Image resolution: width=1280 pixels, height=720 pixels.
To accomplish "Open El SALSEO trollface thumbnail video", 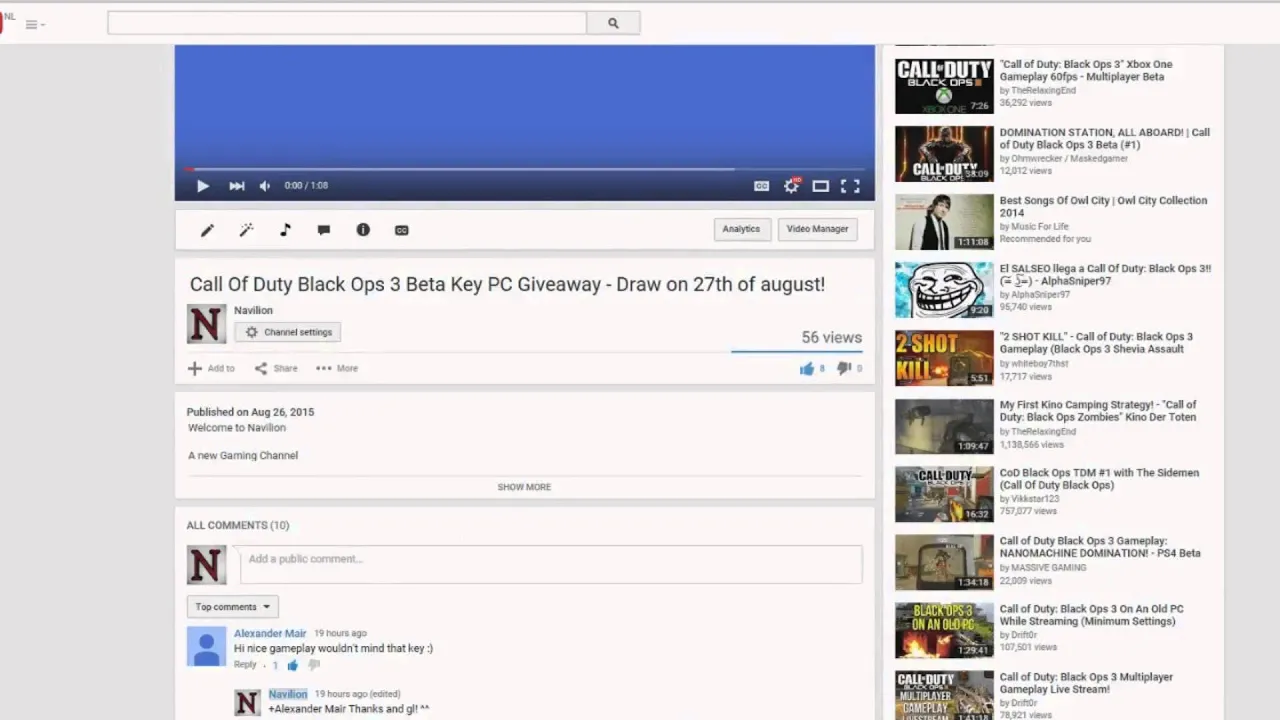I will 944,290.
